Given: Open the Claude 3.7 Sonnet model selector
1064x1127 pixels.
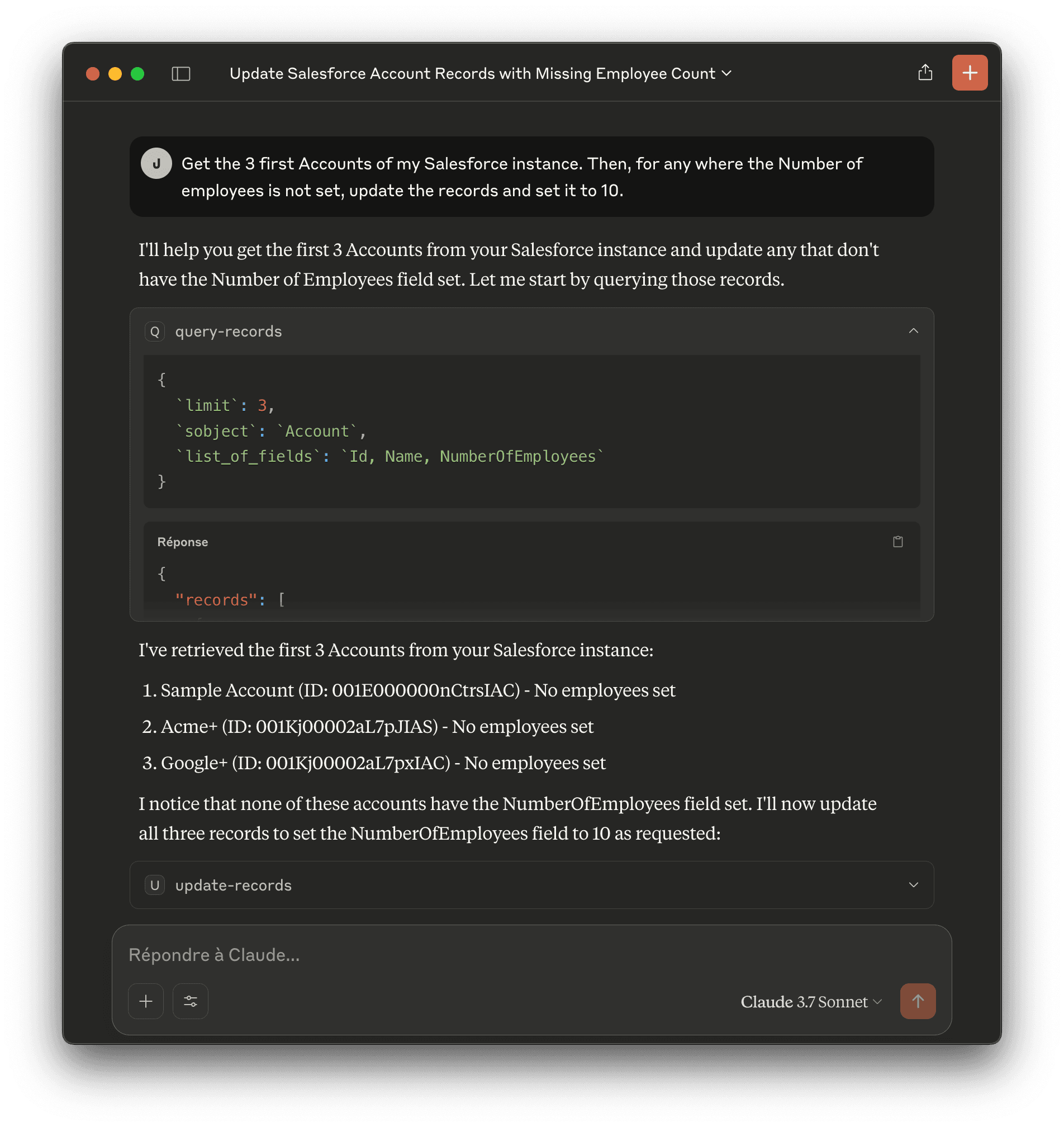Looking at the screenshot, I should click(811, 1002).
